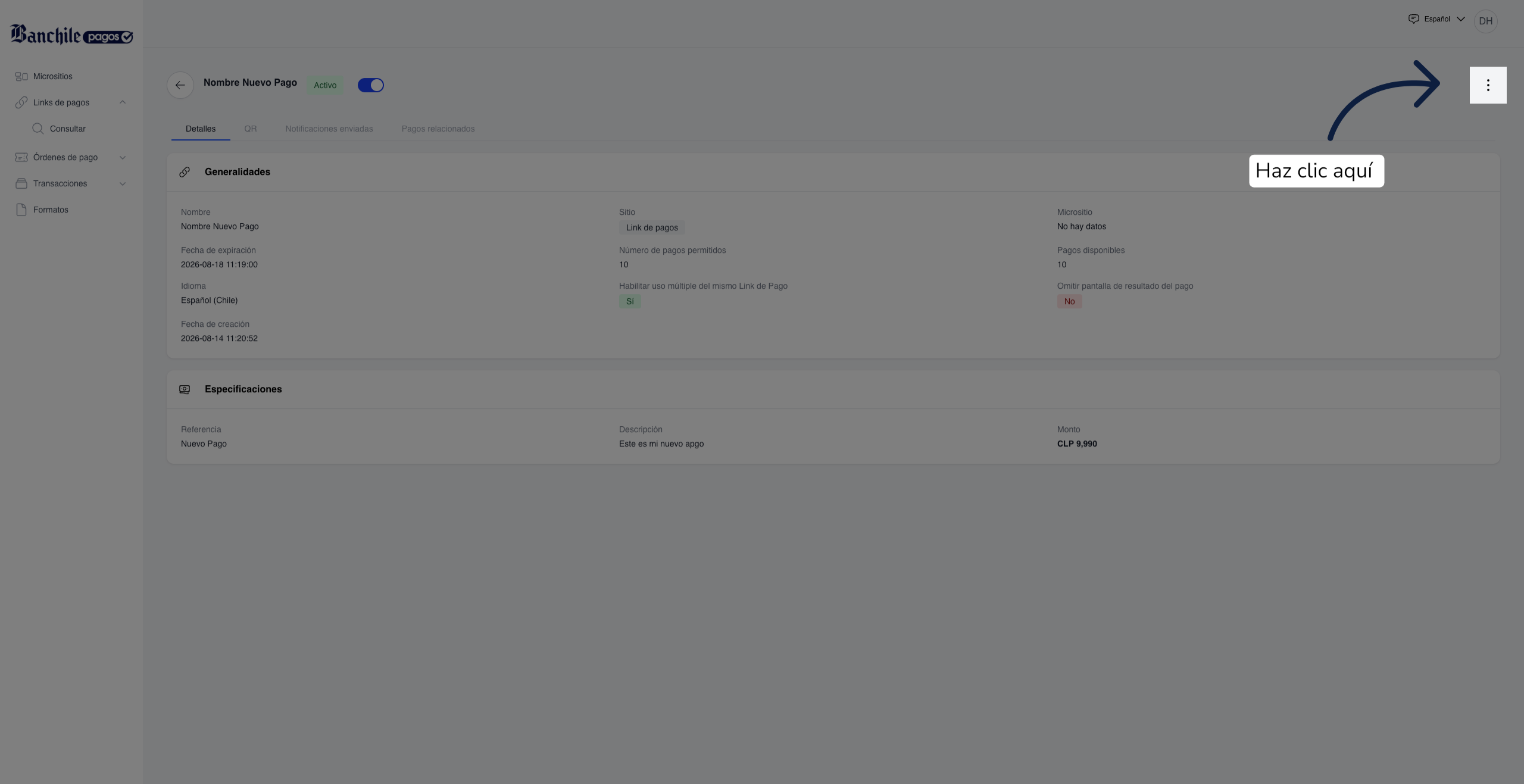This screenshot has width=1524, height=784.
Task: Click the Transacciones sidebar icon
Action: click(x=21, y=183)
